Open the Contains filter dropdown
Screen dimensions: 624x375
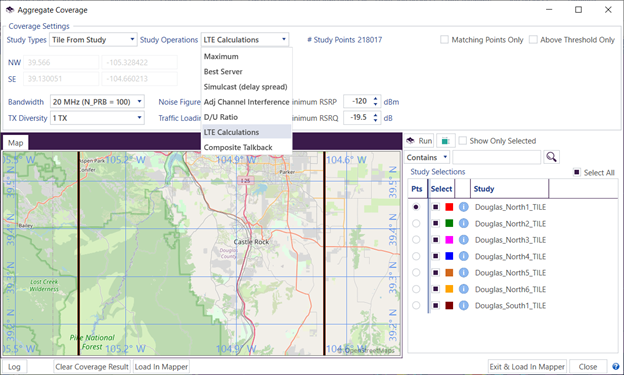[427, 157]
